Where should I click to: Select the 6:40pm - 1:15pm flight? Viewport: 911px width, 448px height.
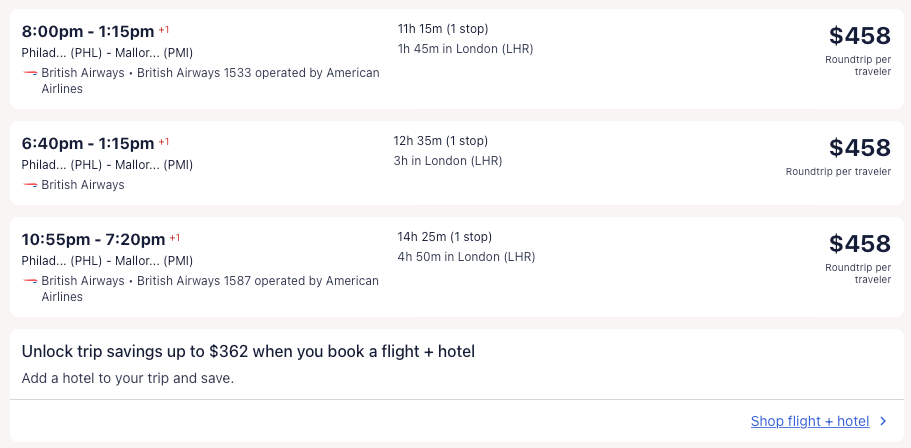[88, 143]
